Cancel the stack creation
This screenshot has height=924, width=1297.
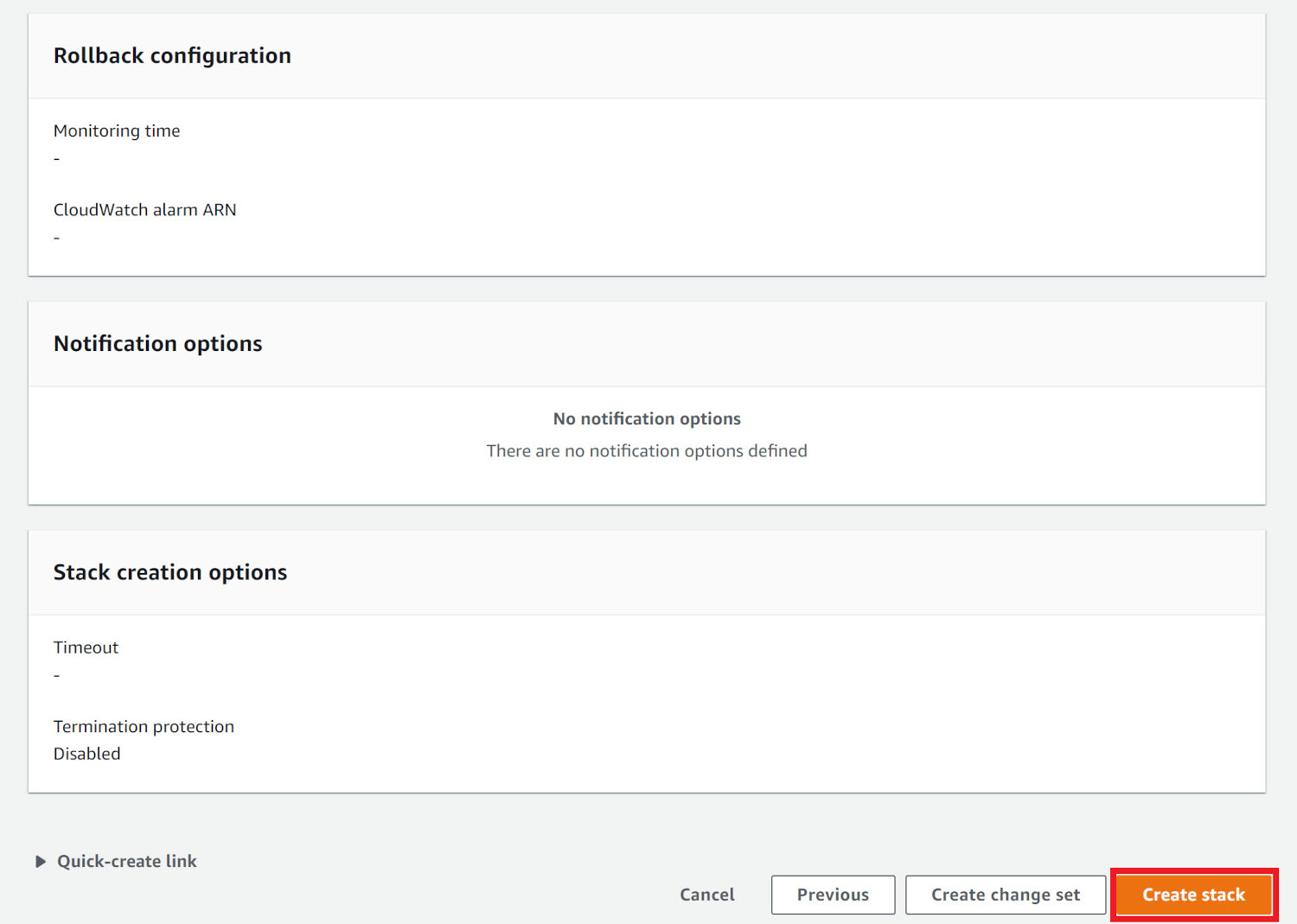706,895
